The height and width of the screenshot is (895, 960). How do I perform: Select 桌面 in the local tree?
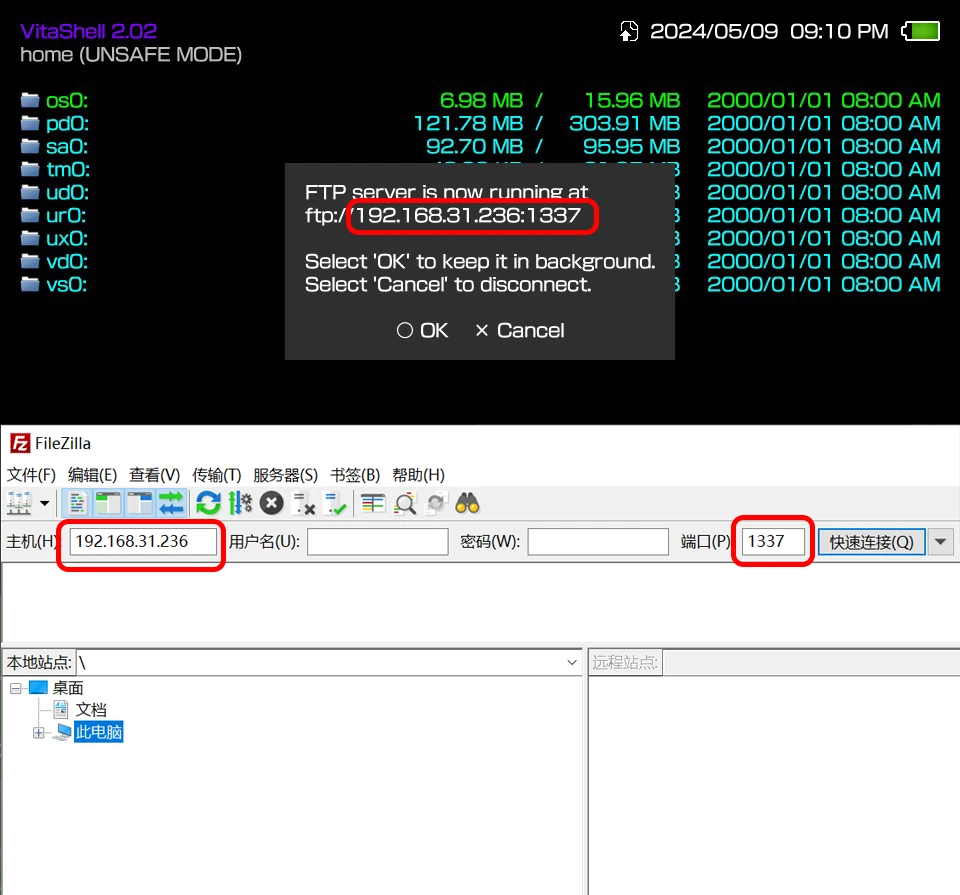[x=67, y=688]
